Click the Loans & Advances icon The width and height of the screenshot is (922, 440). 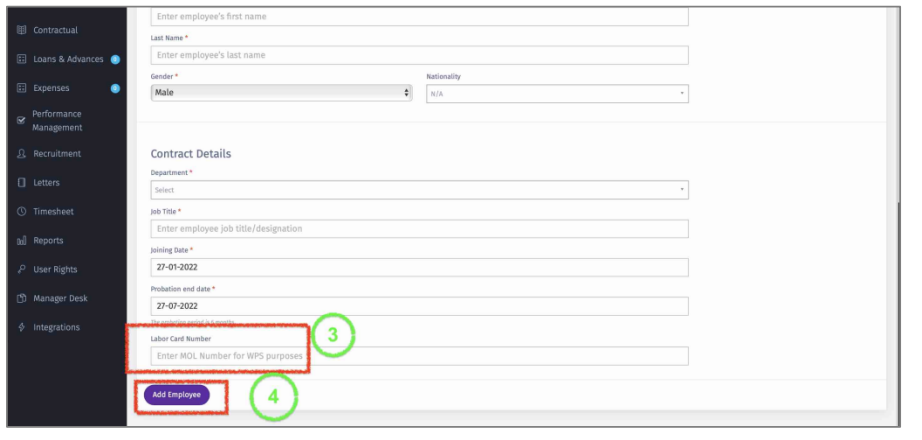tap(22, 59)
